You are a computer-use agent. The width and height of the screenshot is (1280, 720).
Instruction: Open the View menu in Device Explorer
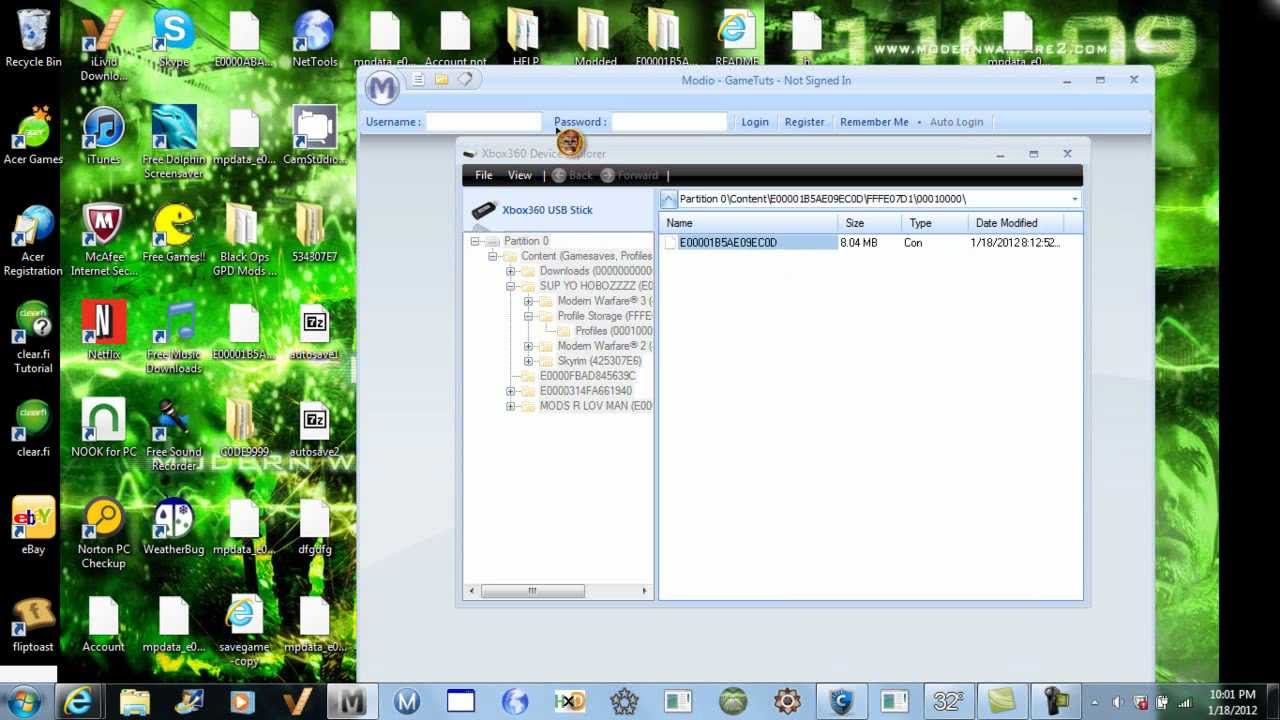point(519,175)
